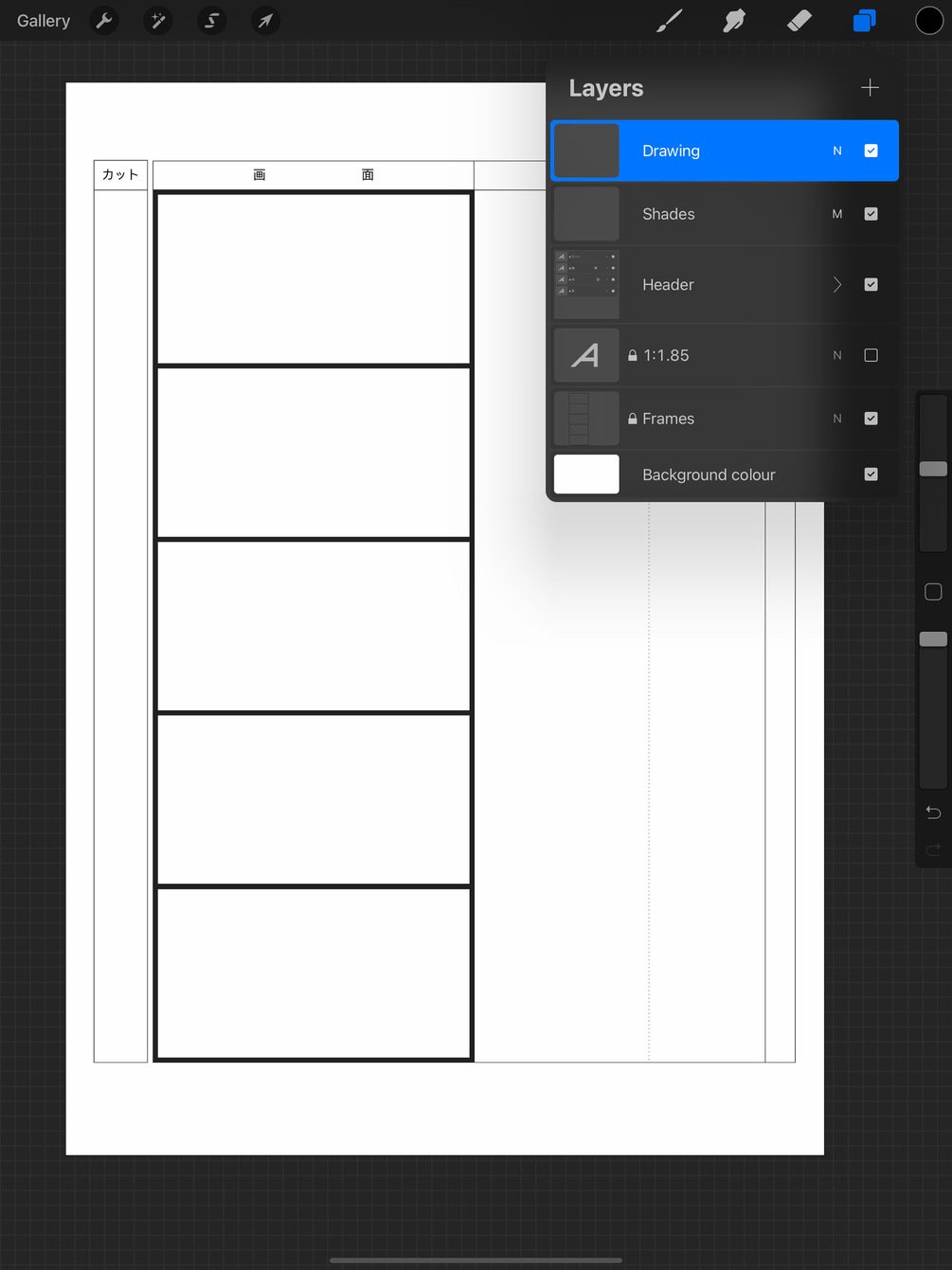952x1270 pixels.
Task: Open the black colour picker circle
Action: [929, 21]
